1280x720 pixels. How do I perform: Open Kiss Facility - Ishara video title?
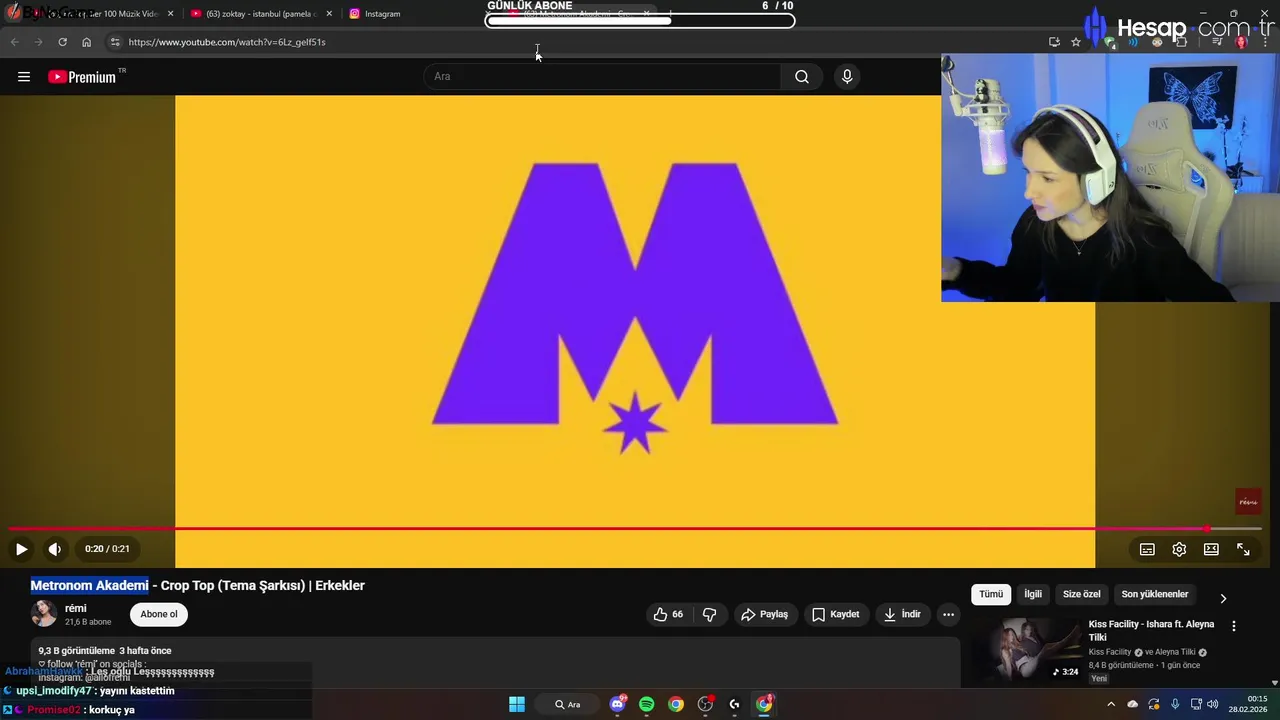coord(1151,630)
